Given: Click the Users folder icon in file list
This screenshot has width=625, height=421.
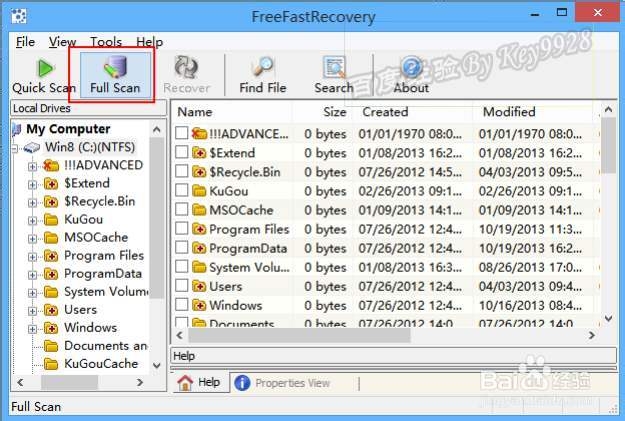Looking at the screenshot, I should (x=199, y=286).
